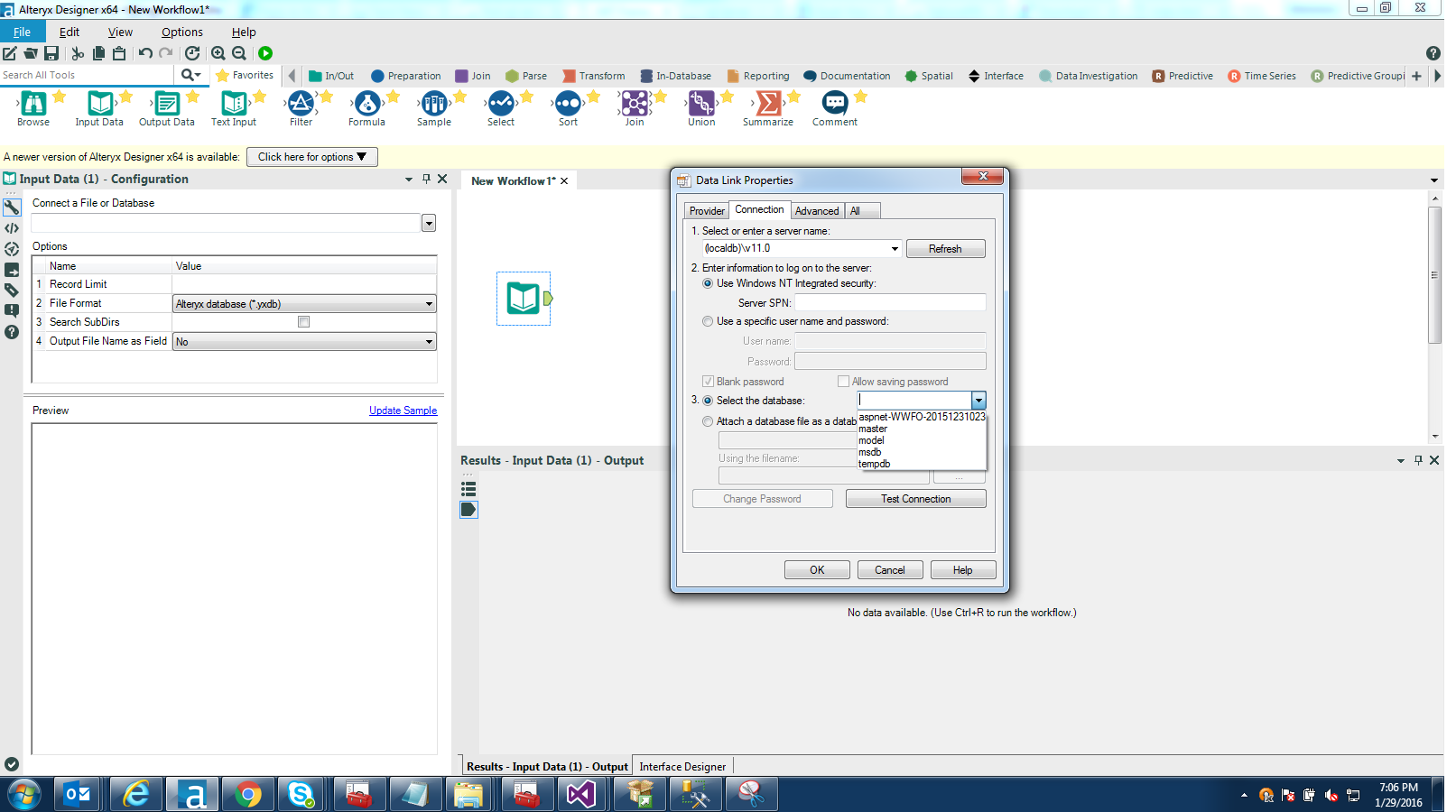Select the Formula tool icon
Viewport: 1456px width, 812px height.
point(367,103)
